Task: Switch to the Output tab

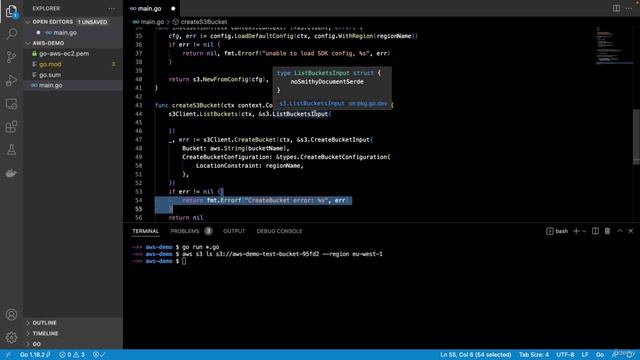Action: pos(234,231)
